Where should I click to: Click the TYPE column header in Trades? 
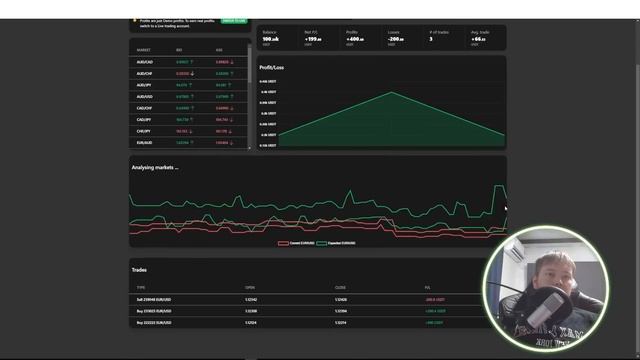pos(141,288)
